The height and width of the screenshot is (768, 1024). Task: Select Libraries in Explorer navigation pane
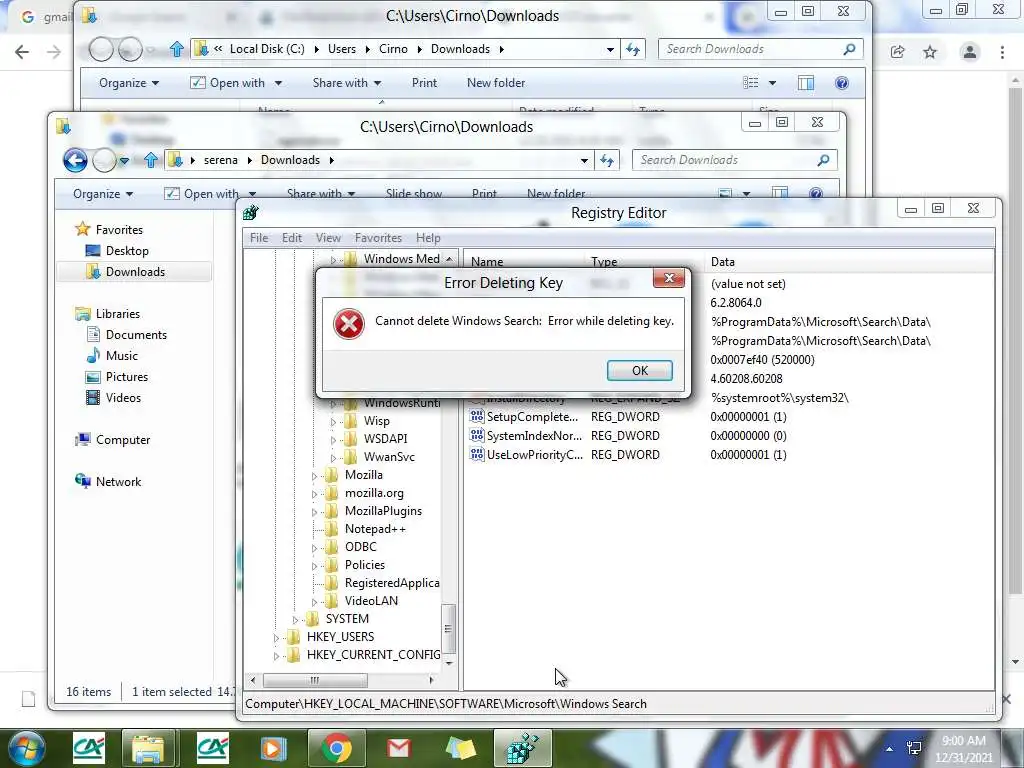(x=118, y=313)
